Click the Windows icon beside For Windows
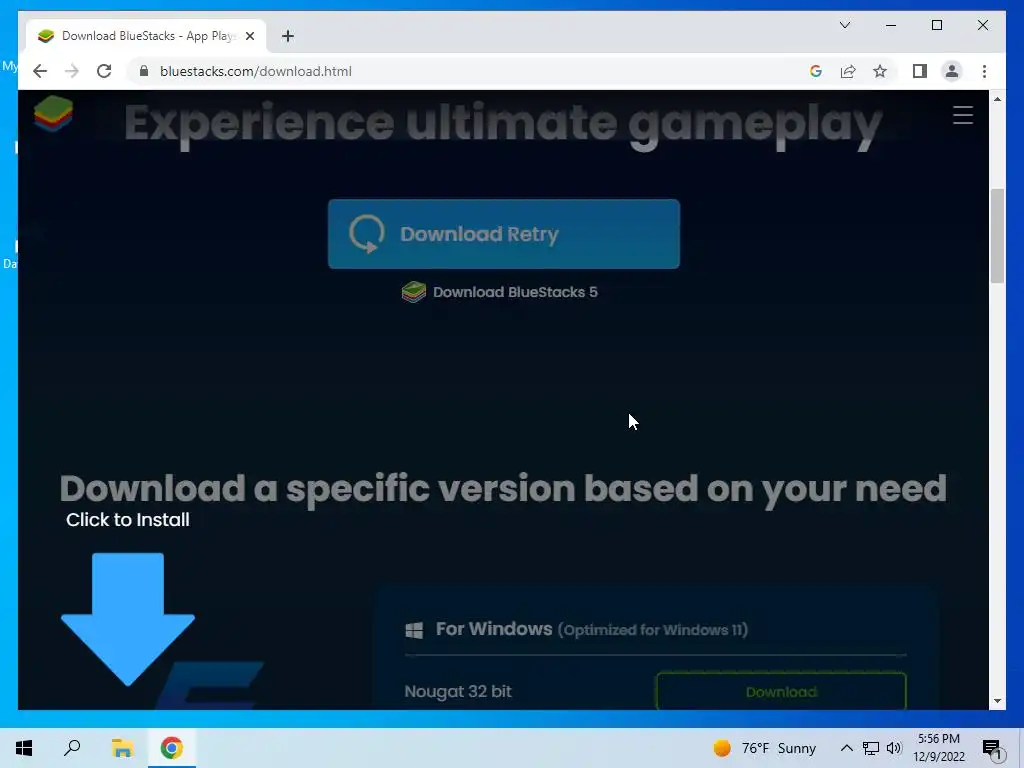 coord(414,630)
